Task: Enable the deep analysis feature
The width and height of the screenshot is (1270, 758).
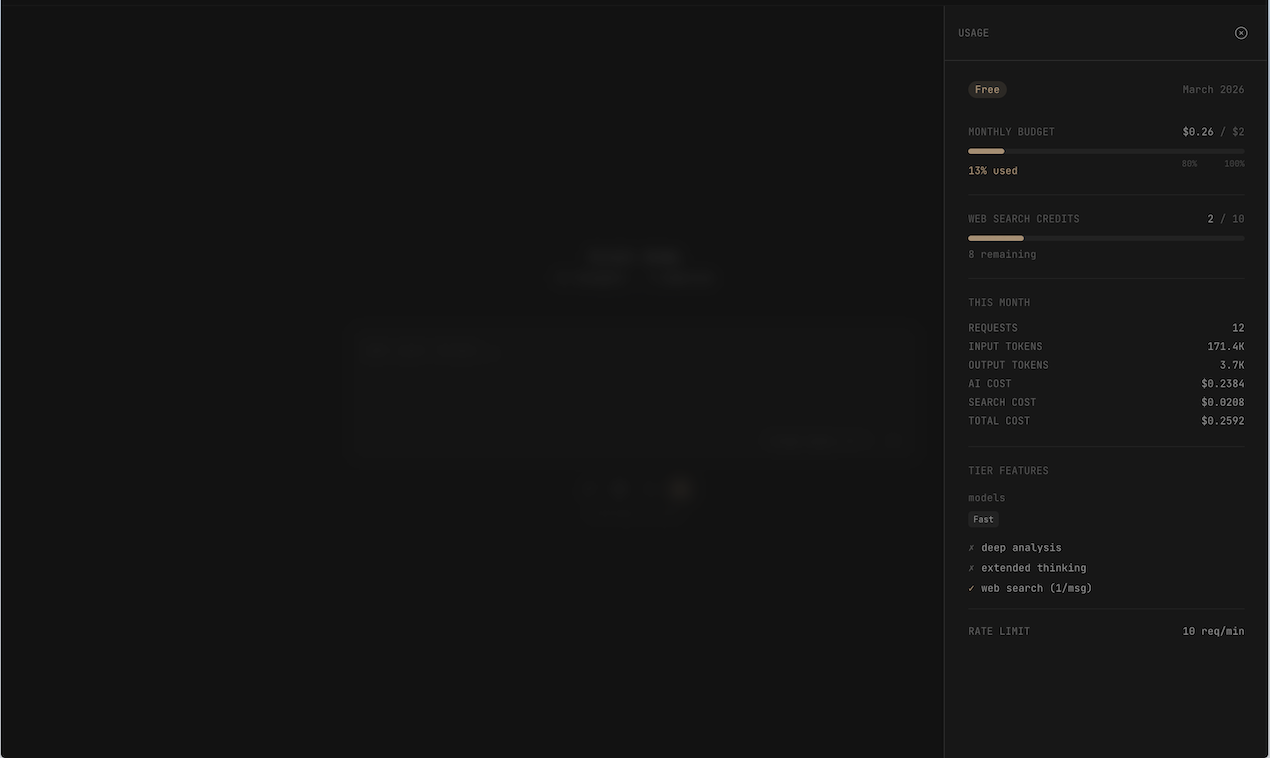Action: [x=1014, y=547]
